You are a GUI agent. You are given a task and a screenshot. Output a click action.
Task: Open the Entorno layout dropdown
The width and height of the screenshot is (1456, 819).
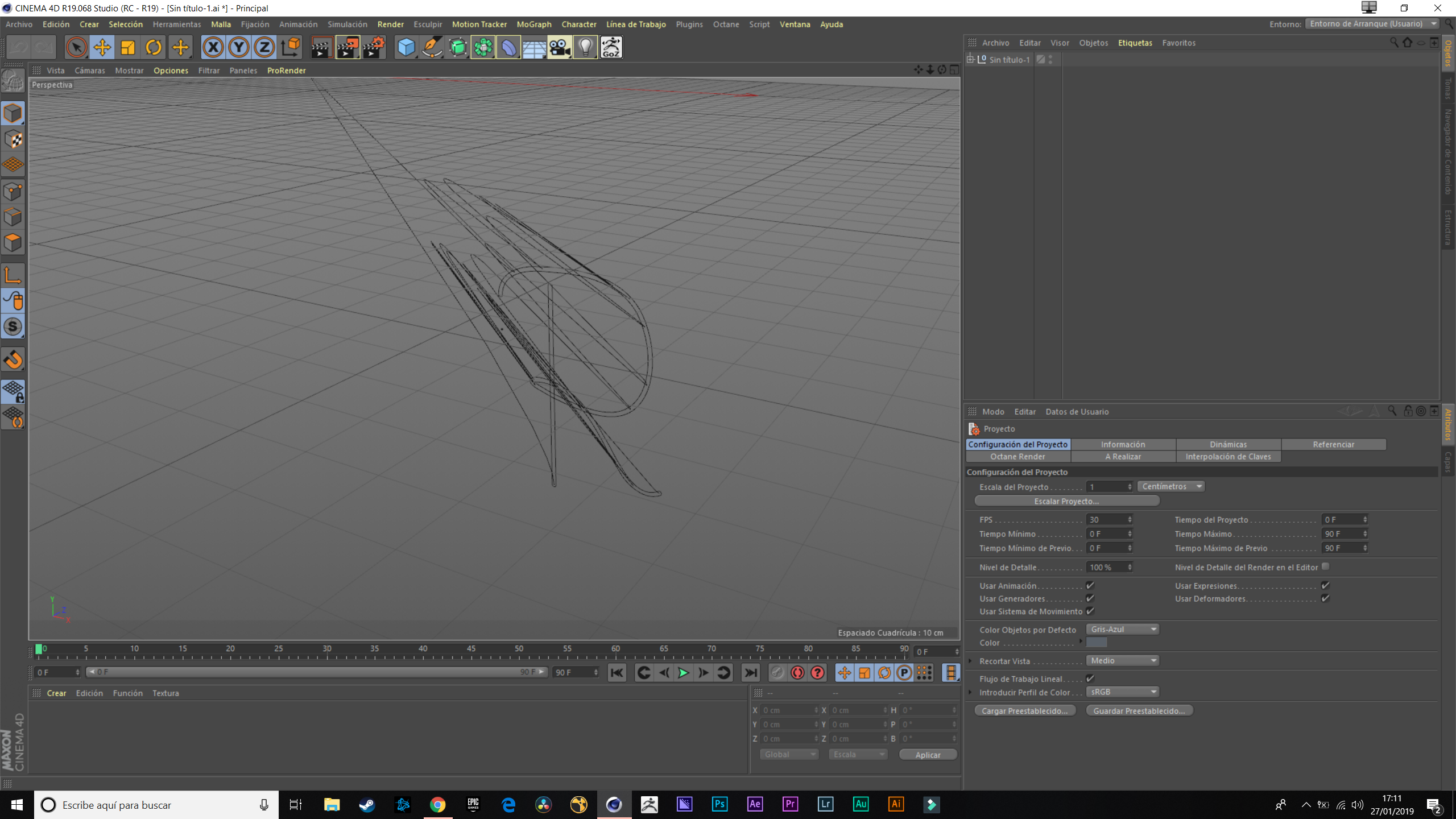[1373, 24]
